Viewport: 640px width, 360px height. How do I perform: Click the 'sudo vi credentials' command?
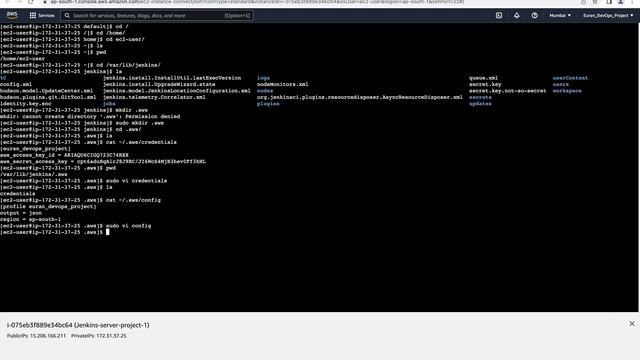(x=136, y=181)
